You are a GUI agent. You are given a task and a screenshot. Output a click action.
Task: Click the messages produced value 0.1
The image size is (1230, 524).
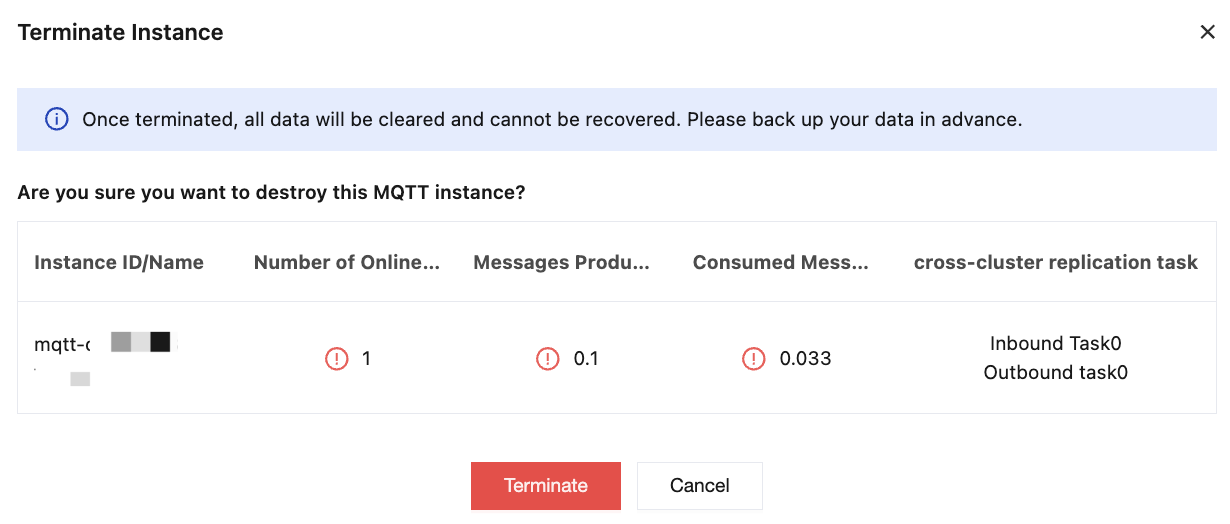point(586,358)
